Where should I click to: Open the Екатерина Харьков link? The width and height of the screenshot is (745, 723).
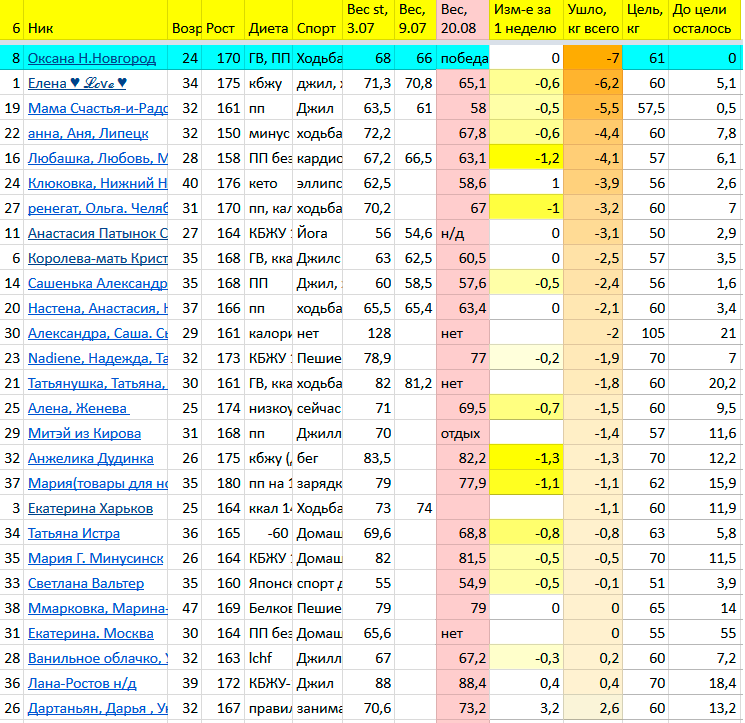(x=90, y=509)
